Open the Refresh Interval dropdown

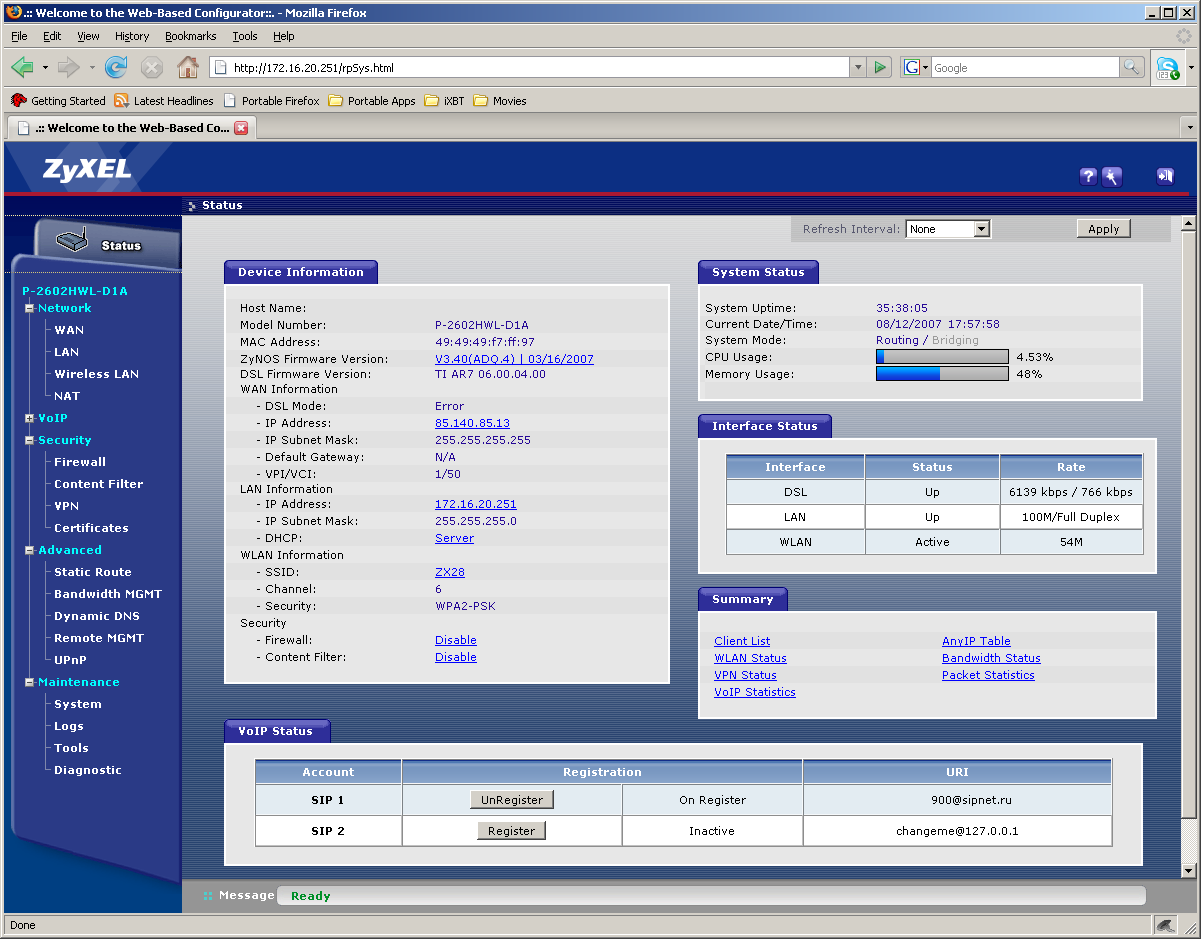pos(947,229)
